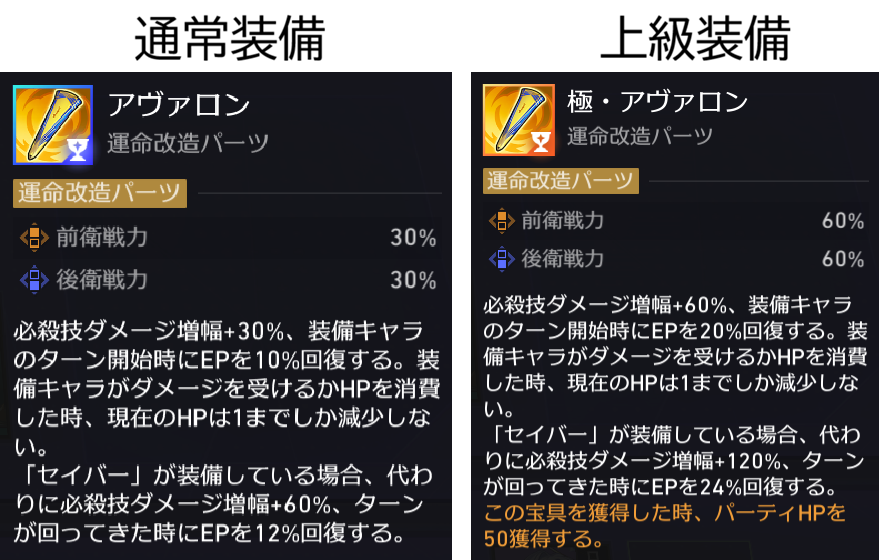The height and width of the screenshot is (560, 881).
Task: Click the 30% 前衛戦力 value
Action: (414, 238)
